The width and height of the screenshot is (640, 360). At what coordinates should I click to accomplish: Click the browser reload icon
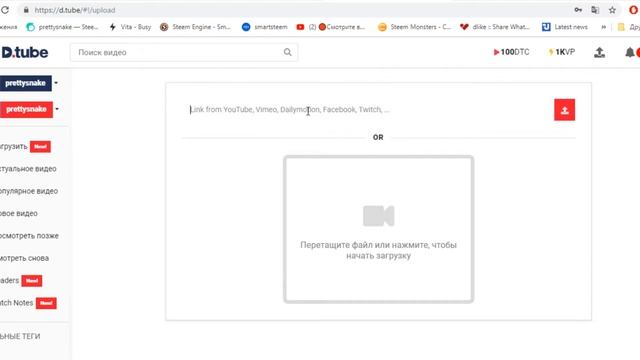click(x=4, y=10)
